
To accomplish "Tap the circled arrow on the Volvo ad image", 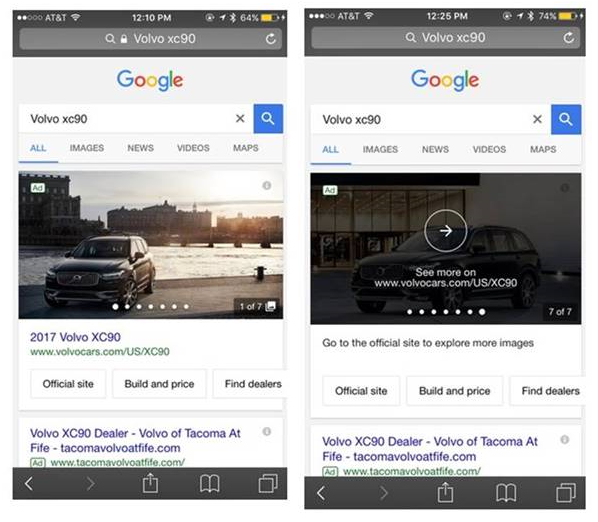I will (x=445, y=231).
